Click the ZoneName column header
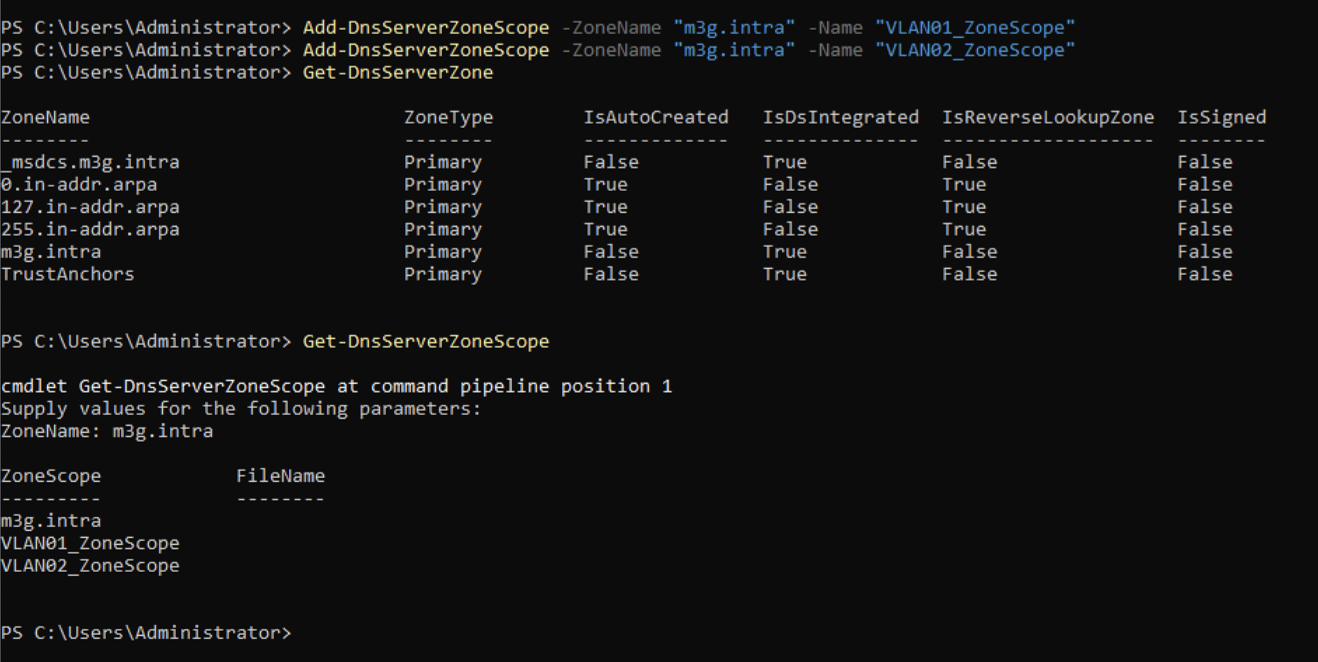 (x=45, y=117)
